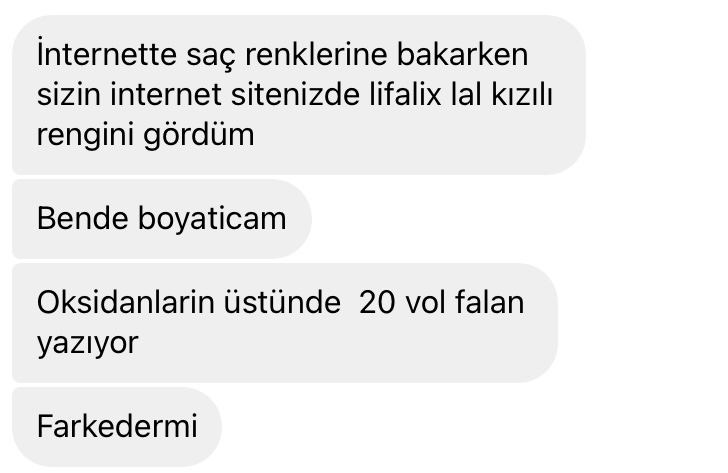728x473 pixels.
Task: Click the word İnternette in the first message
Action: (107, 54)
